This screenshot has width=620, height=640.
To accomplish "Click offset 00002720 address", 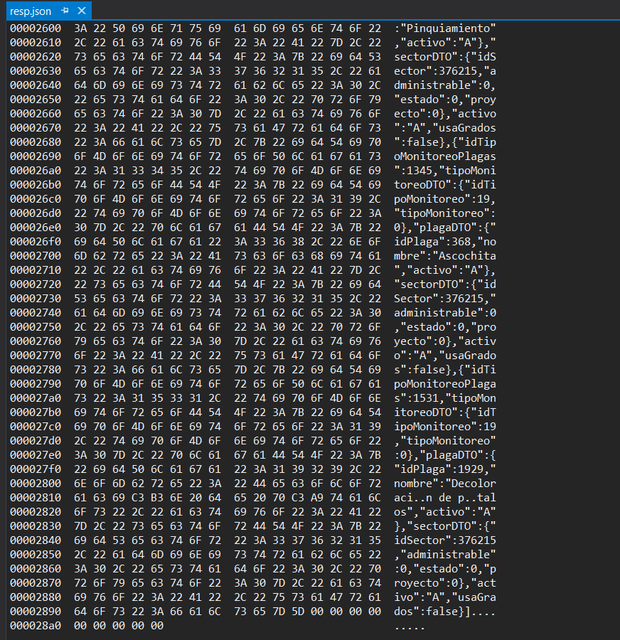I will [x=36, y=284].
